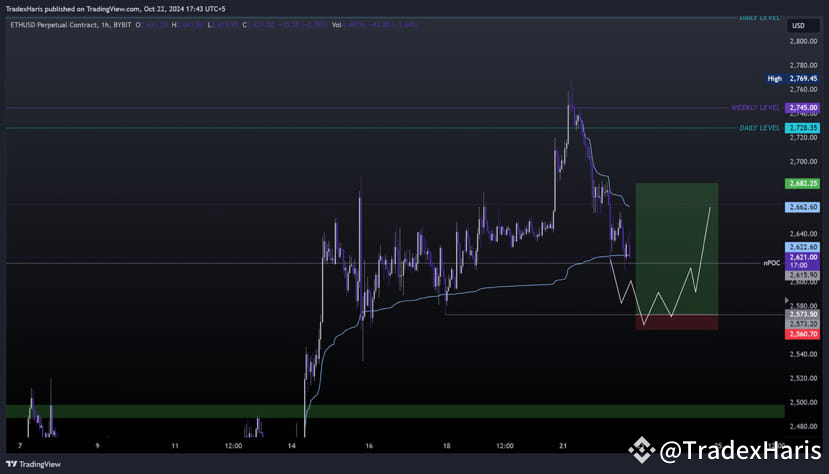Click the TradingView logo
Viewport: 829px width, 474px height.
tap(33, 464)
